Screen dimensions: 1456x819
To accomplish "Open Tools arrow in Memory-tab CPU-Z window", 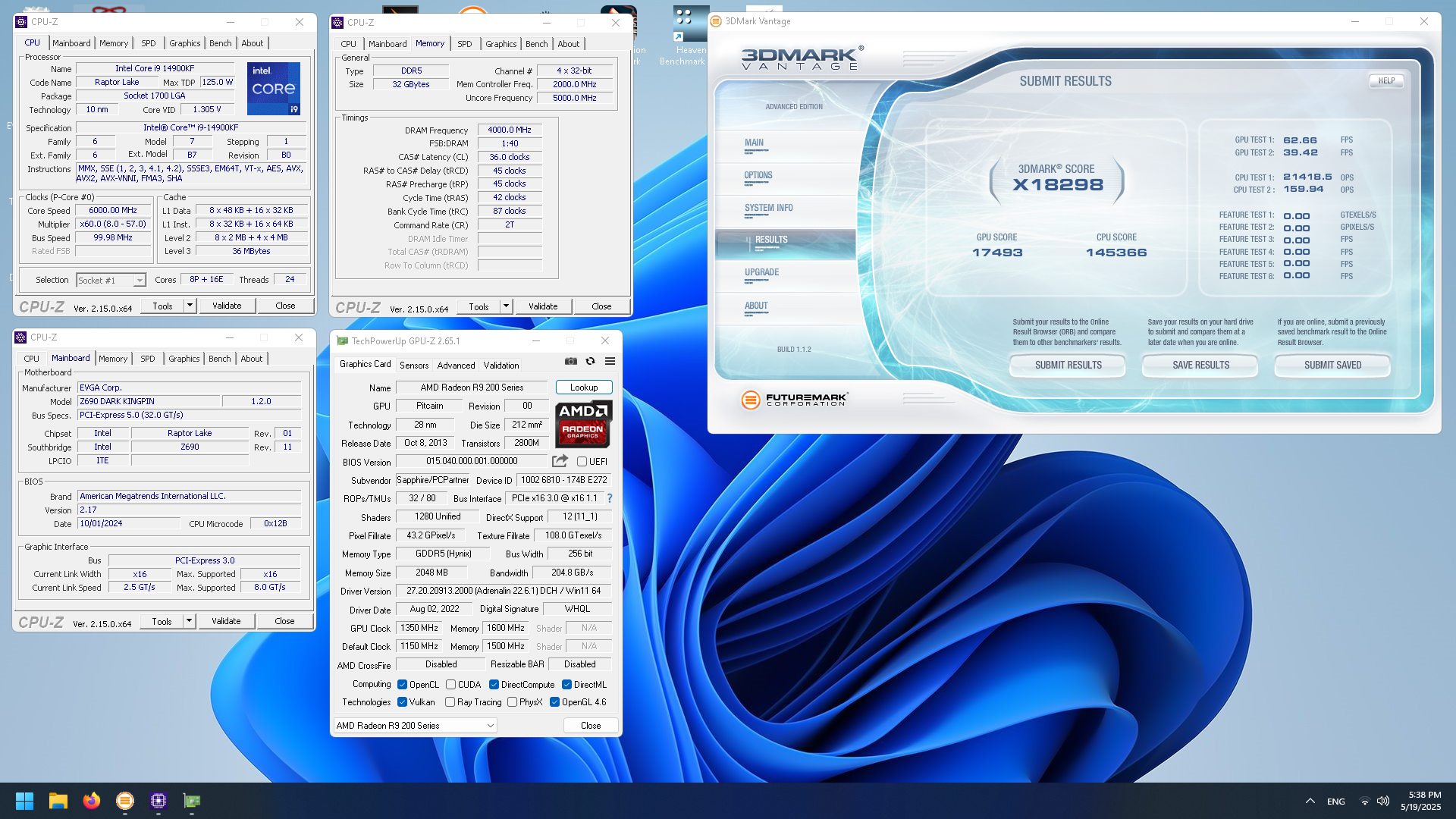I will click(x=506, y=306).
